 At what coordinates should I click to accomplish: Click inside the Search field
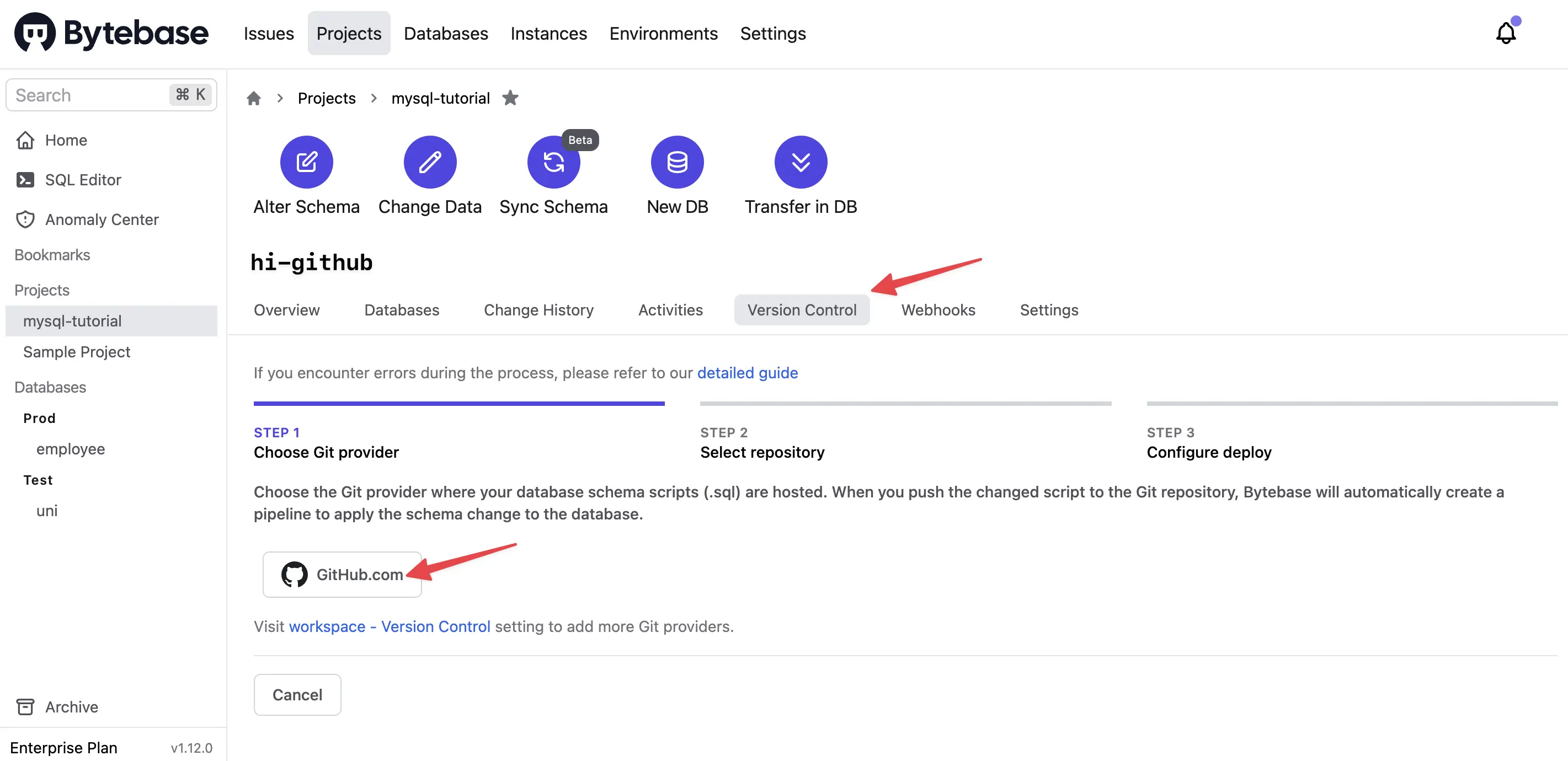[85, 94]
